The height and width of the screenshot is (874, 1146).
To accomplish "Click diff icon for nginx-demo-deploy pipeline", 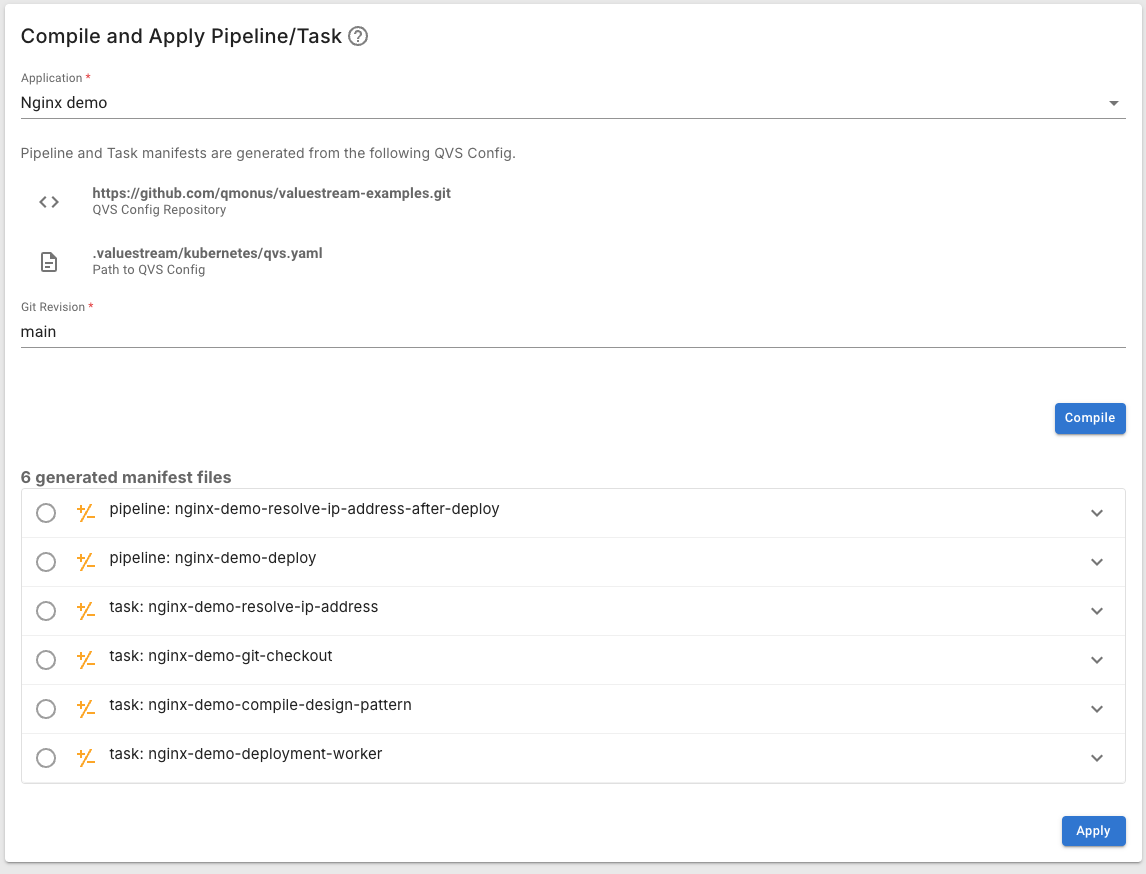I will 86,562.
